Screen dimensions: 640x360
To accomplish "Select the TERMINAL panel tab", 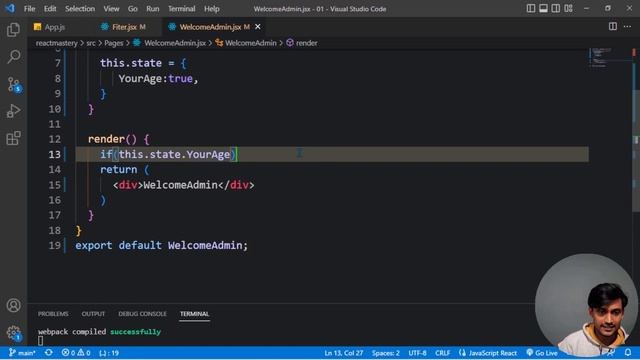I will (194, 314).
